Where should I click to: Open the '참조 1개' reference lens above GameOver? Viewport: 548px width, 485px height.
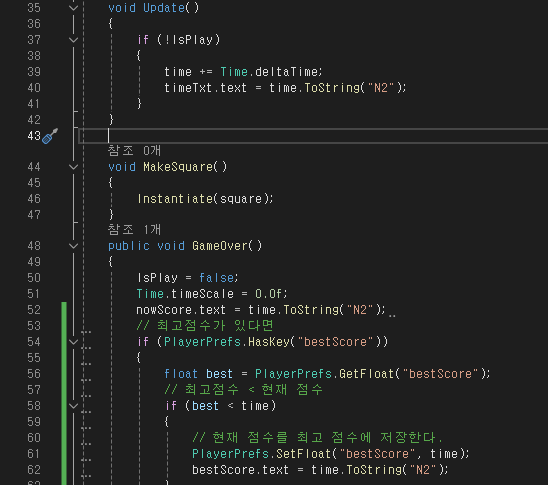[x=134, y=230]
